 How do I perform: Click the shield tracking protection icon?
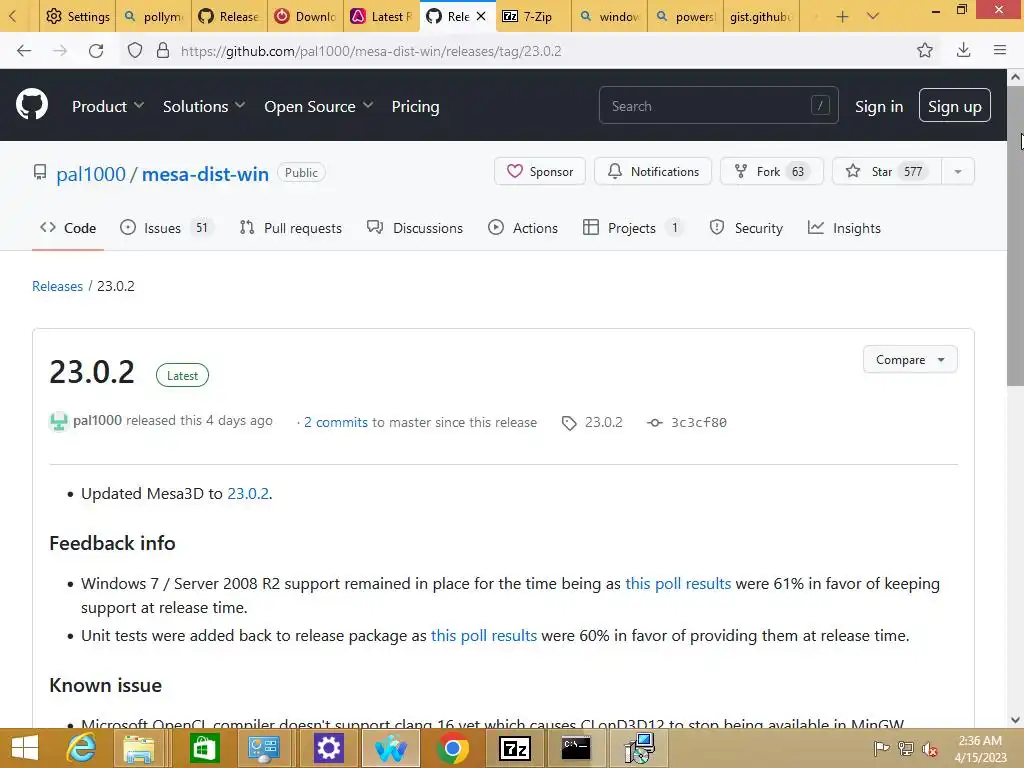(135, 51)
